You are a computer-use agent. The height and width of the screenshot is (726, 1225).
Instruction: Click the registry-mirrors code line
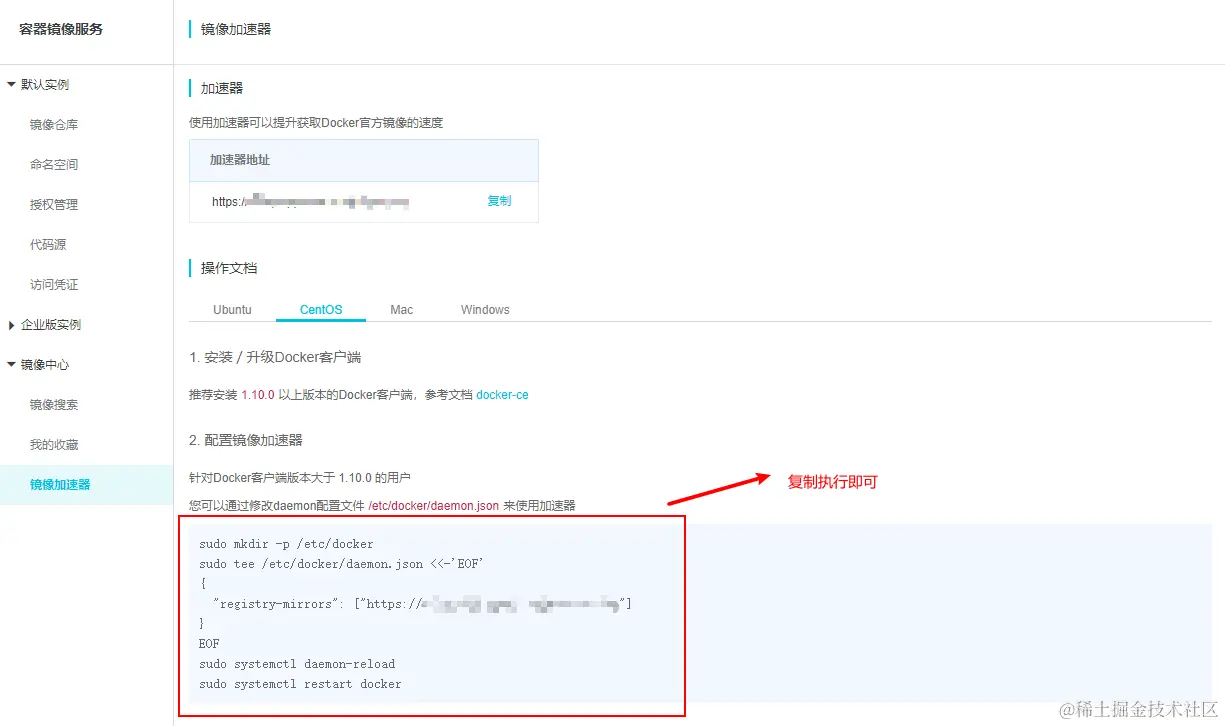coord(422,604)
